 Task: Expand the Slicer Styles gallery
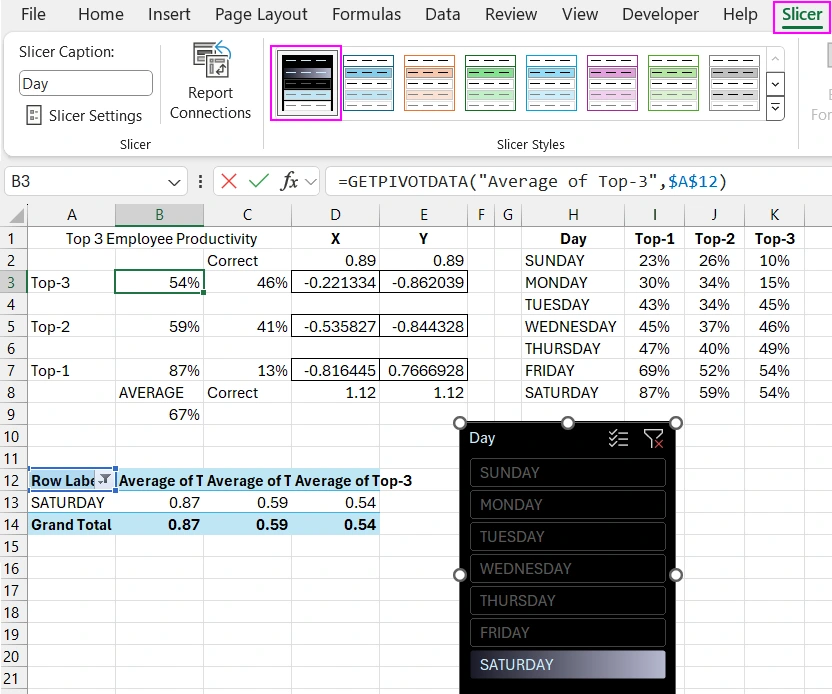tap(775, 108)
